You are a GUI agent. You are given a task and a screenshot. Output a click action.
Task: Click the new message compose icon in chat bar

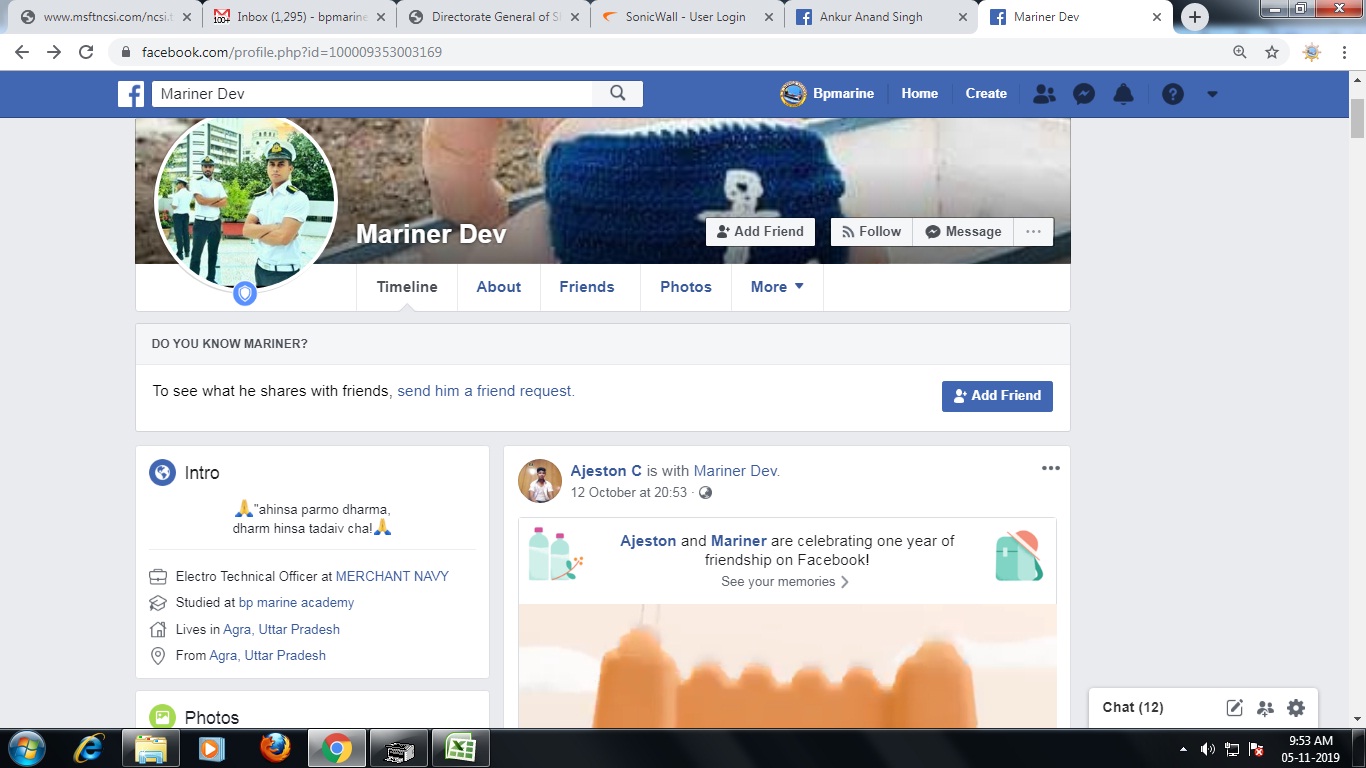[1235, 708]
